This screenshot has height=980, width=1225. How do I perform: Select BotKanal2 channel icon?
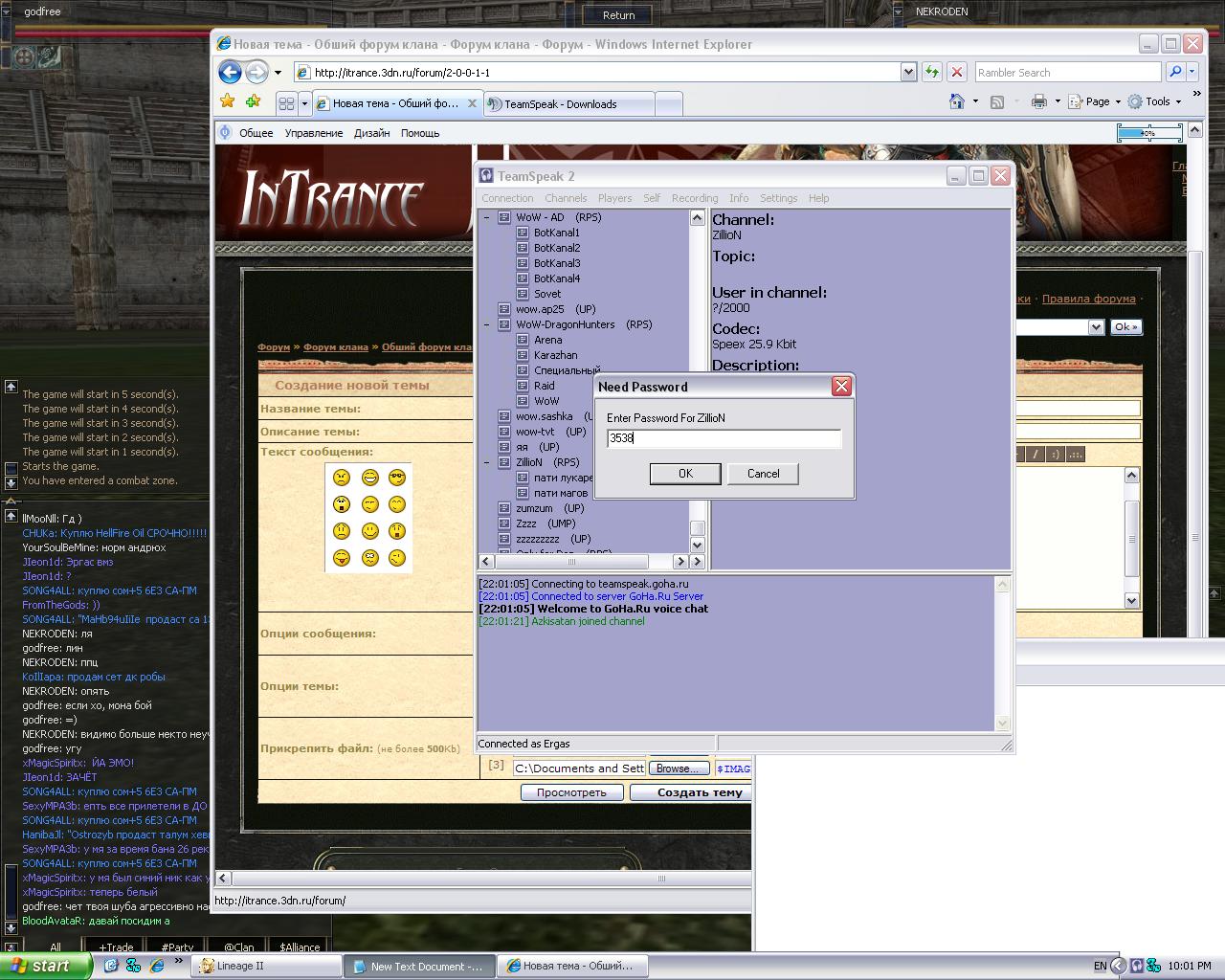pos(523,248)
